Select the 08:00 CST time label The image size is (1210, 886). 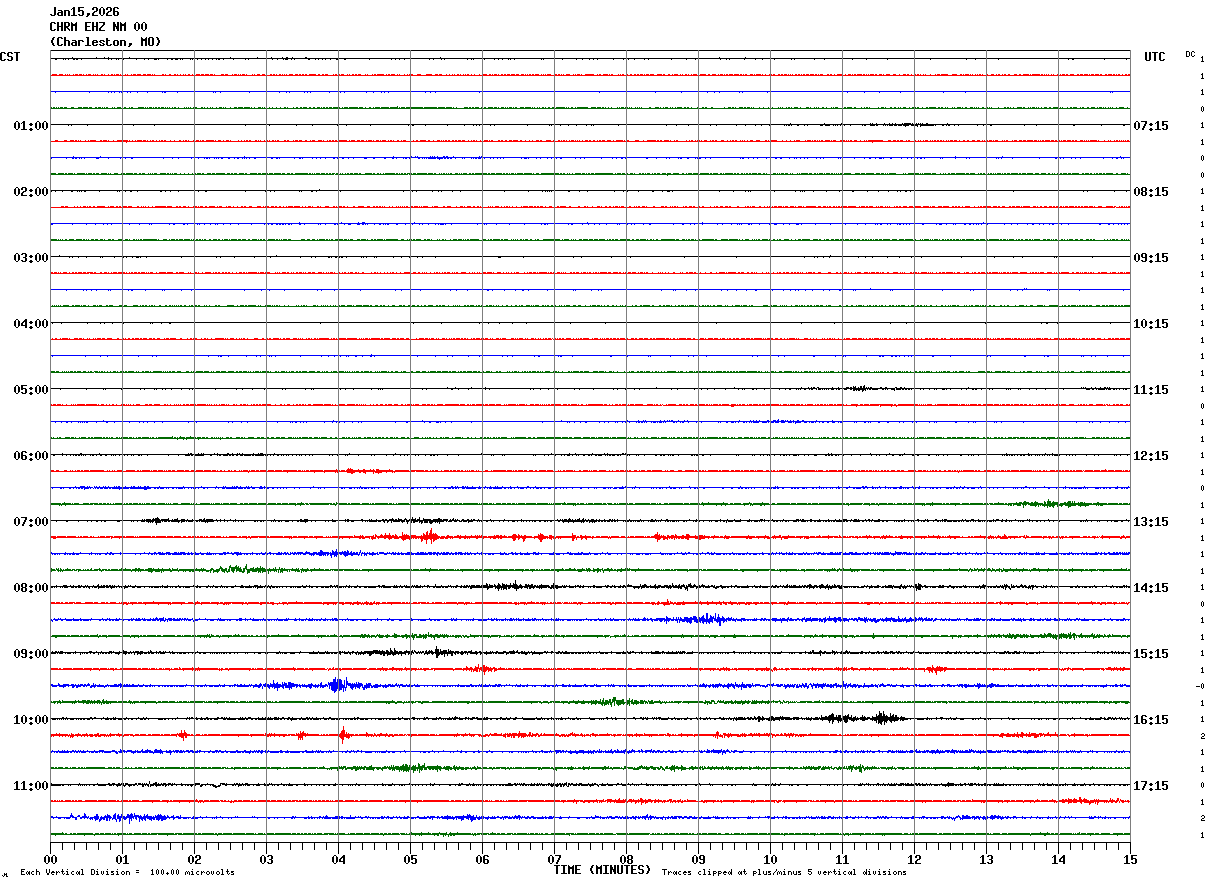coord(31,588)
